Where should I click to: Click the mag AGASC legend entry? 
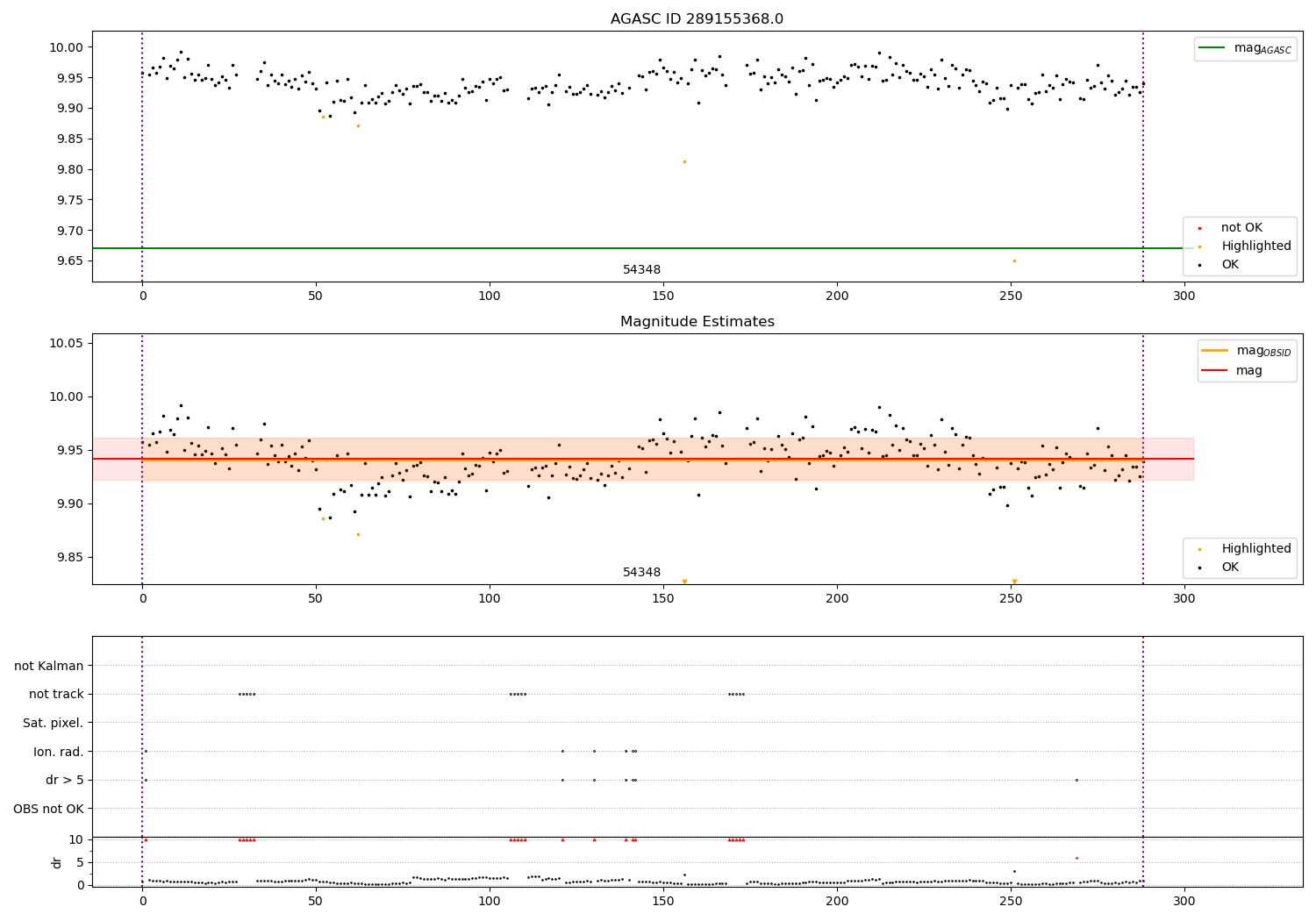tap(1246, 48)
